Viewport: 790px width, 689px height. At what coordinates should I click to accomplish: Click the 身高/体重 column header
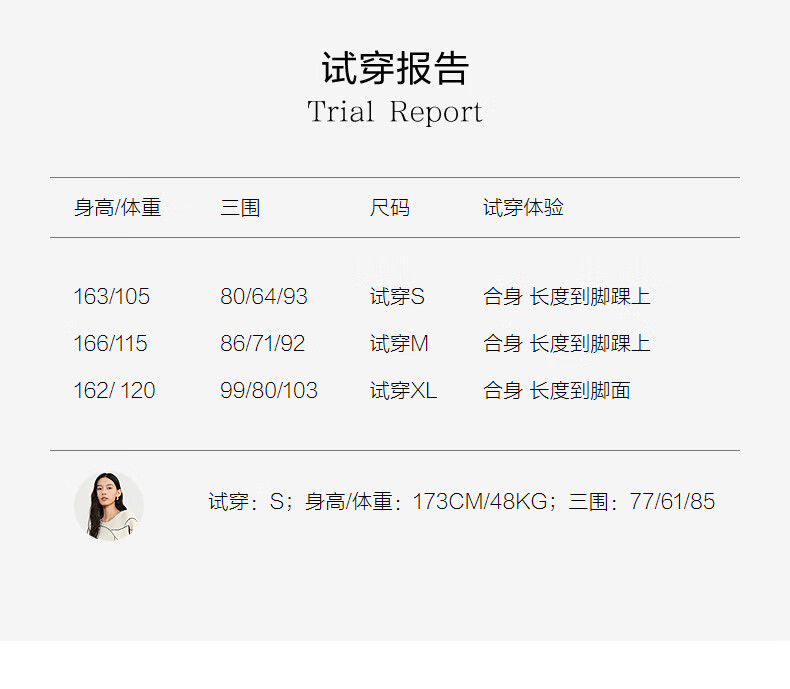117,208
